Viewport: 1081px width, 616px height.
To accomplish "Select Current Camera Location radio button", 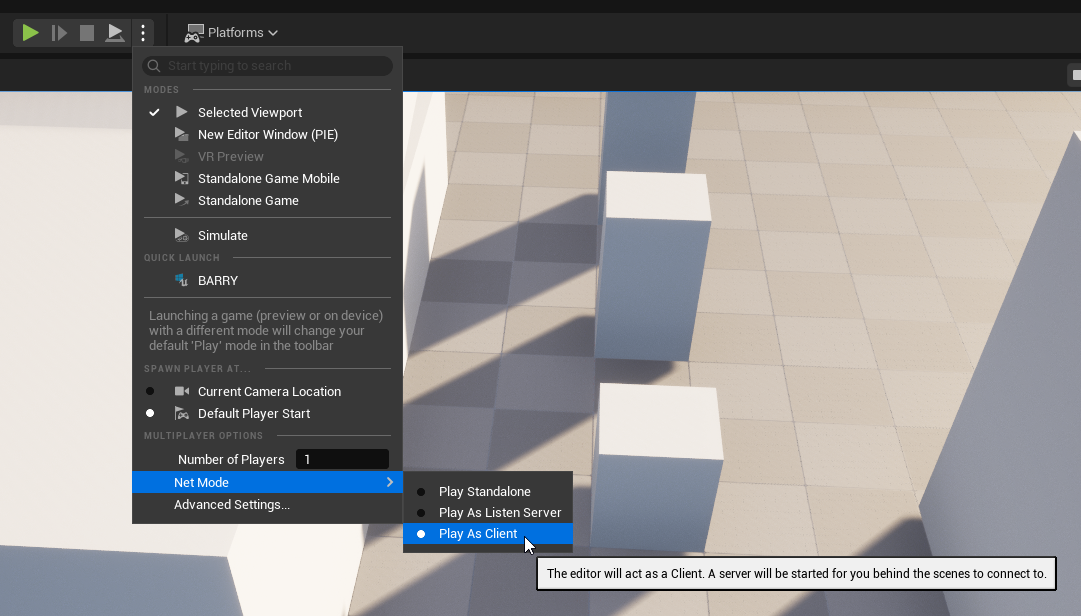I will 150,392.
